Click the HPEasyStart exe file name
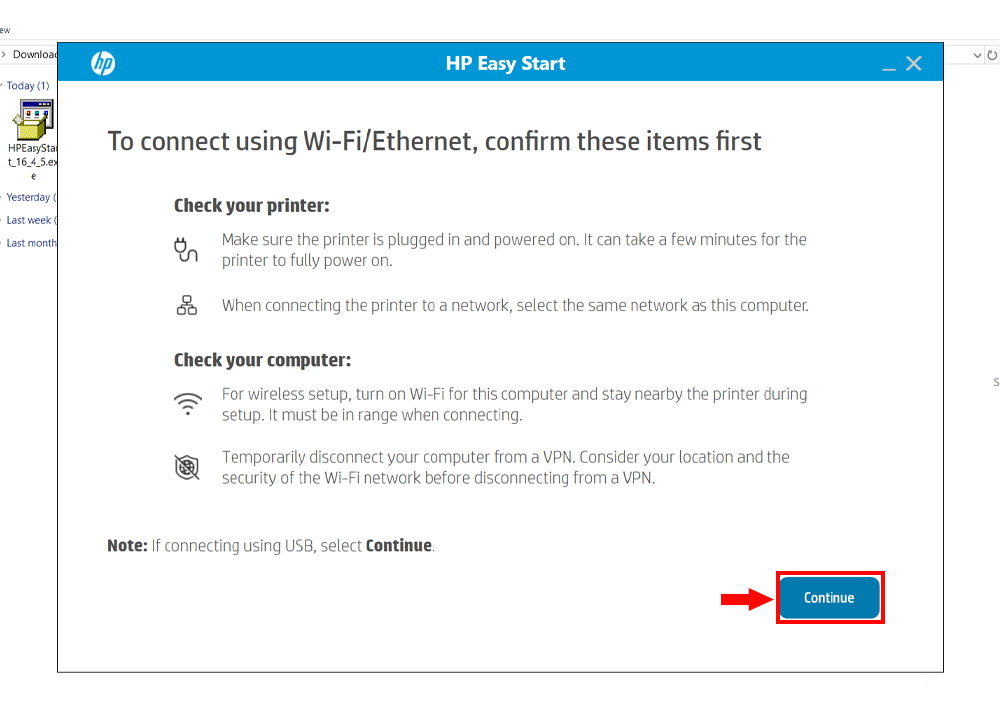This screenshot has width=1000, height=709. 33,161
